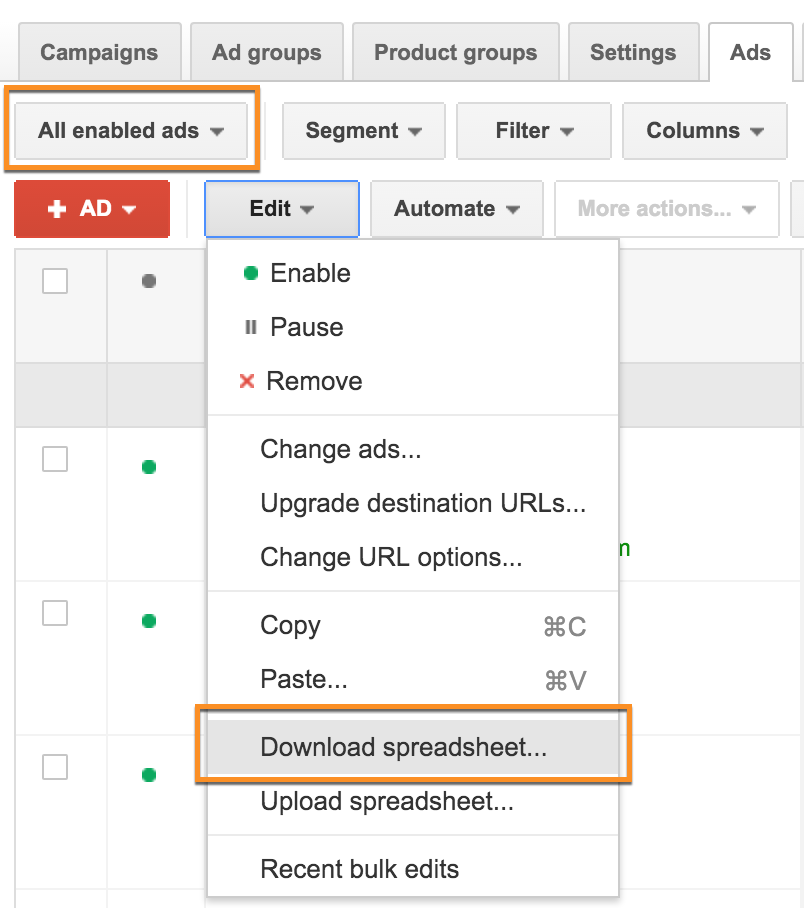
Task: Open the Filter dropdown
Action: [533, 131]
